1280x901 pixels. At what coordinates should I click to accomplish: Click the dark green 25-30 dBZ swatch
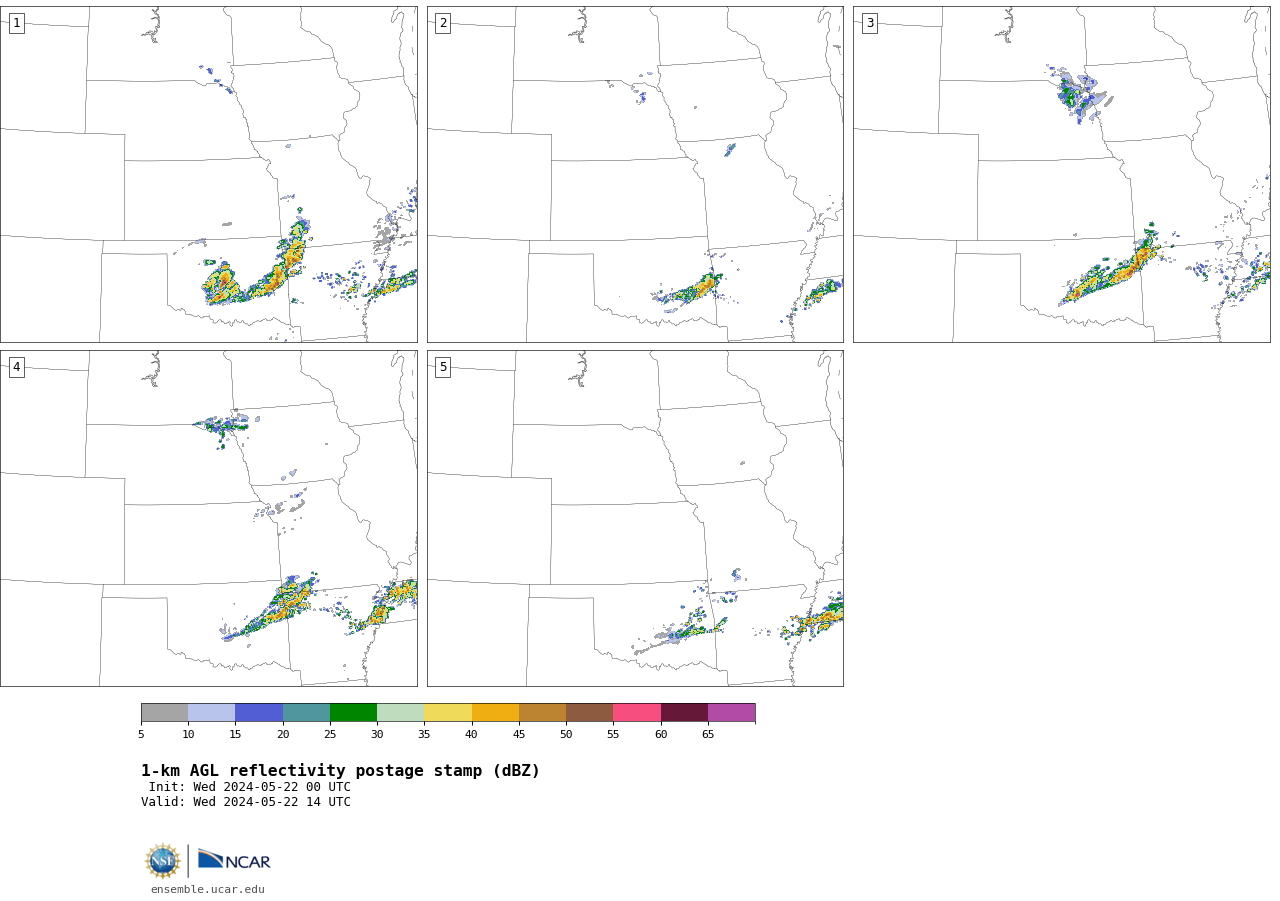click(x=353, y=712)
